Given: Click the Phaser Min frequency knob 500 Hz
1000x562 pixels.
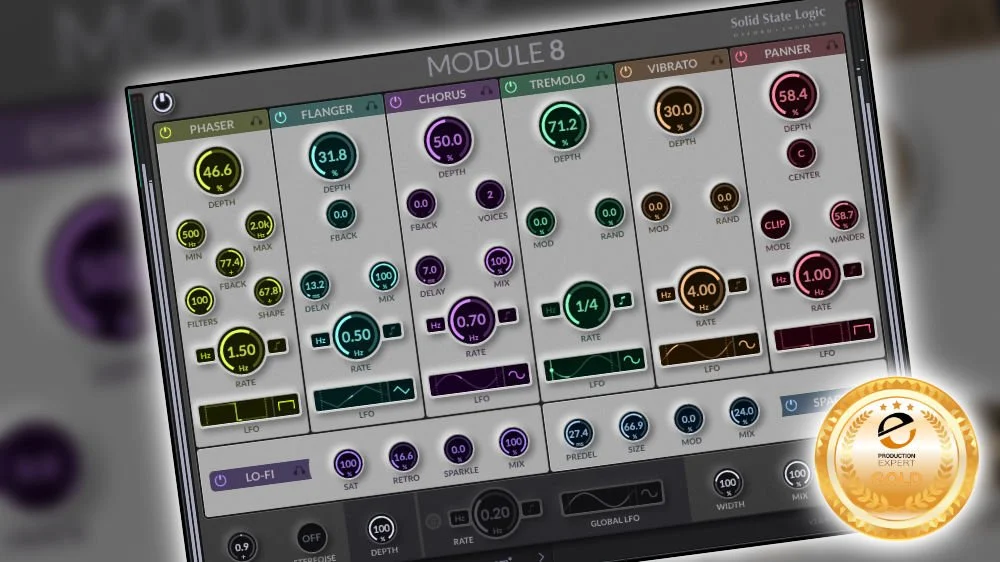Looking at the screenshot, I should (x=191, y=234).
